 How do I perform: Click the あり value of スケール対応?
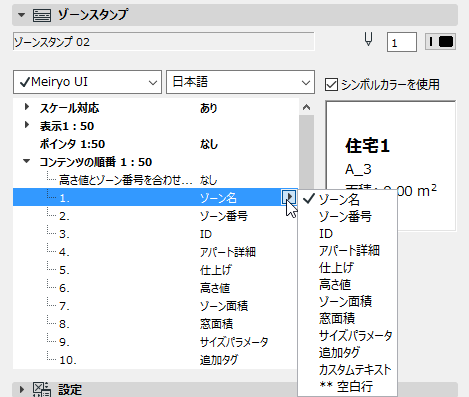[209, 108]
